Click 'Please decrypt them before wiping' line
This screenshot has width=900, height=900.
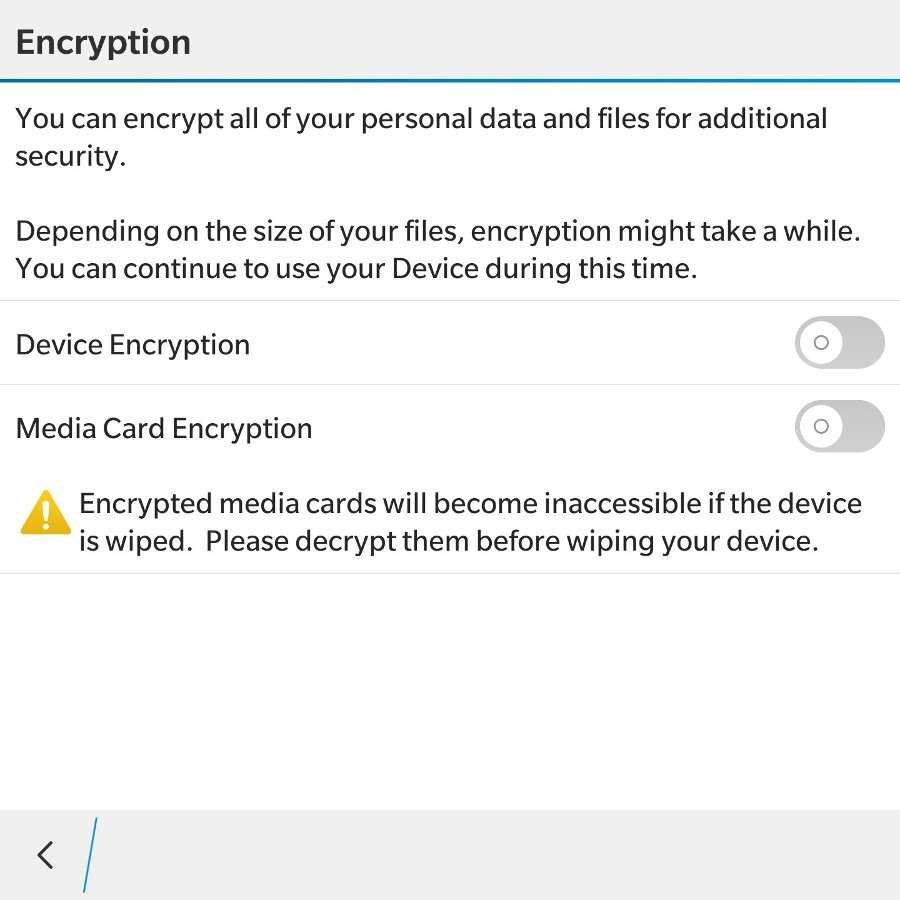[512, 541]
